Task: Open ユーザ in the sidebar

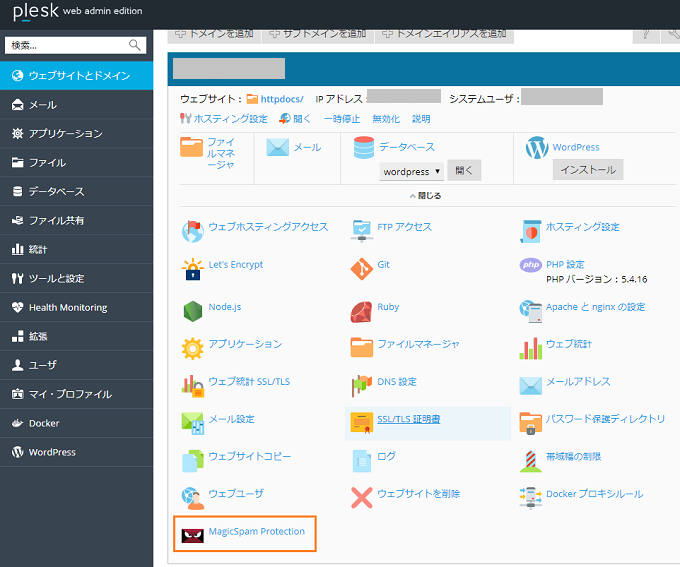Action: tap(76, 365)
